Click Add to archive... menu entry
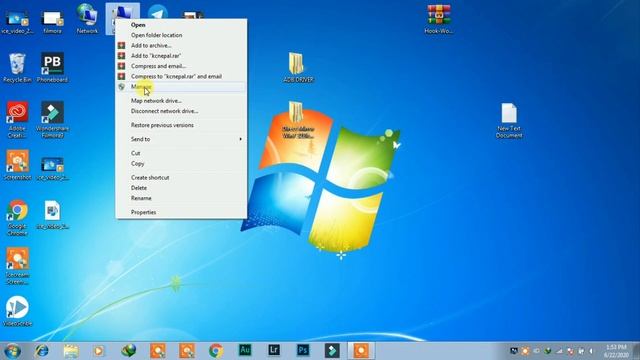This screenshot has width=640, height=360. (181, 45)
